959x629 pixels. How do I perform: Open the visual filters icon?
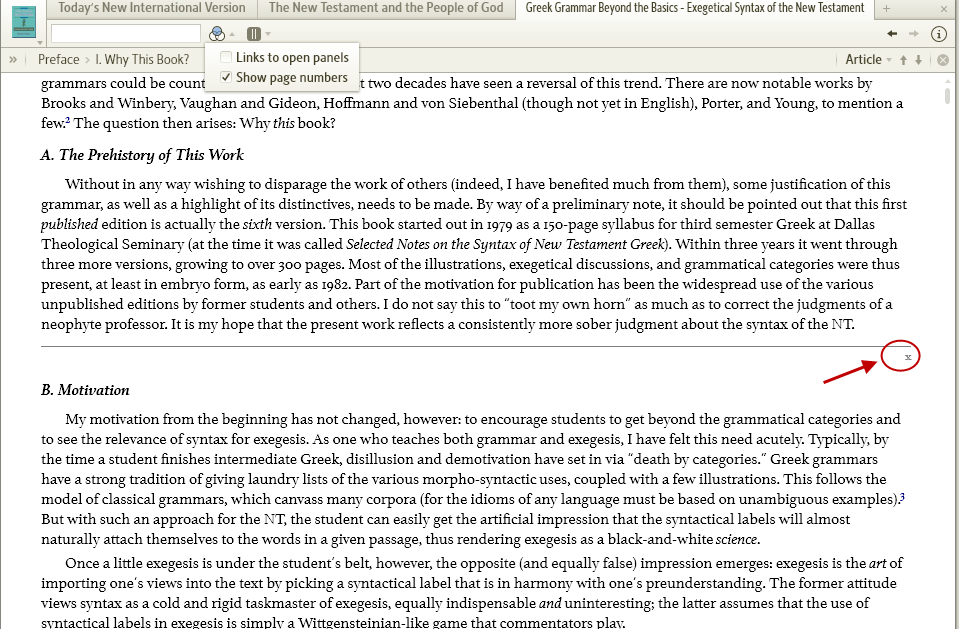pyautogui.click(x=217, y=34)
